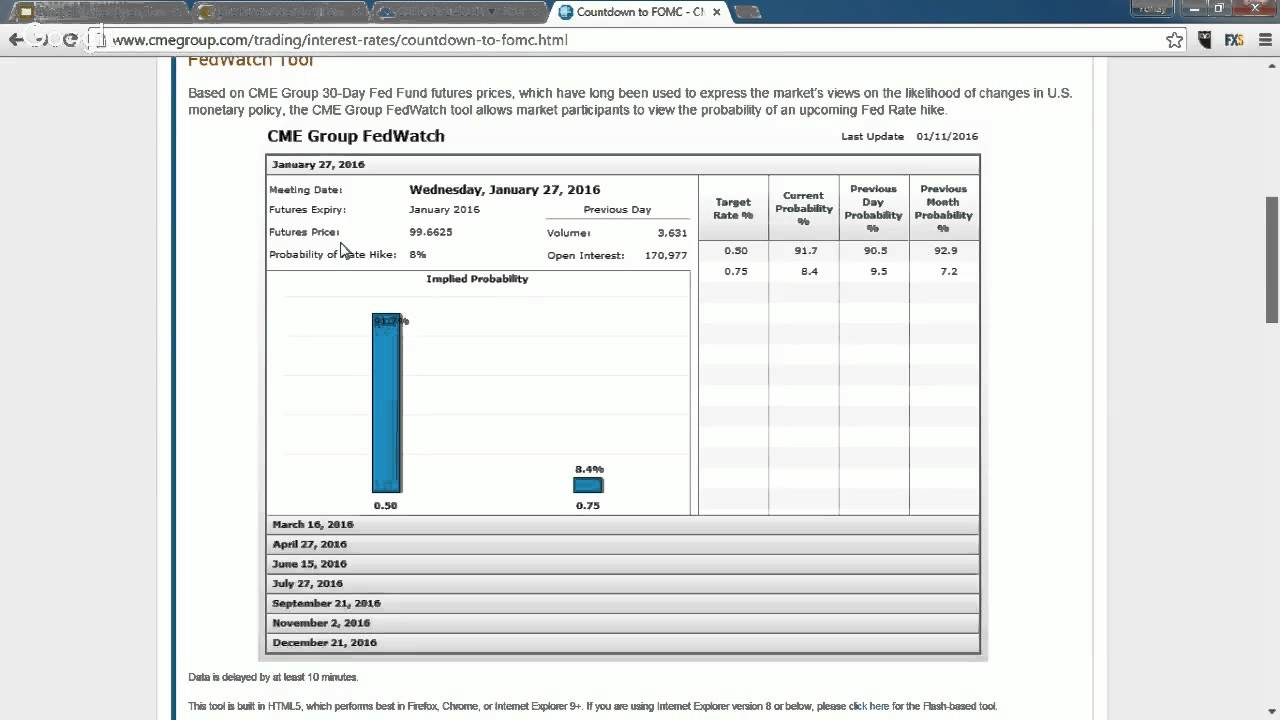Expand the December 21, 2016 meeting row
Image resolution: width=1280 pixels, height=720 pixels.
(622, 643)
